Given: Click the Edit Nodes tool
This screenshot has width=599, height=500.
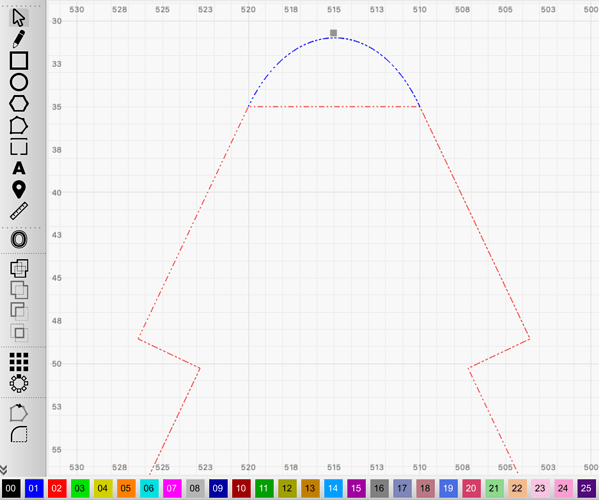Looking at the screenshot, I should click(x=19, y=125).
